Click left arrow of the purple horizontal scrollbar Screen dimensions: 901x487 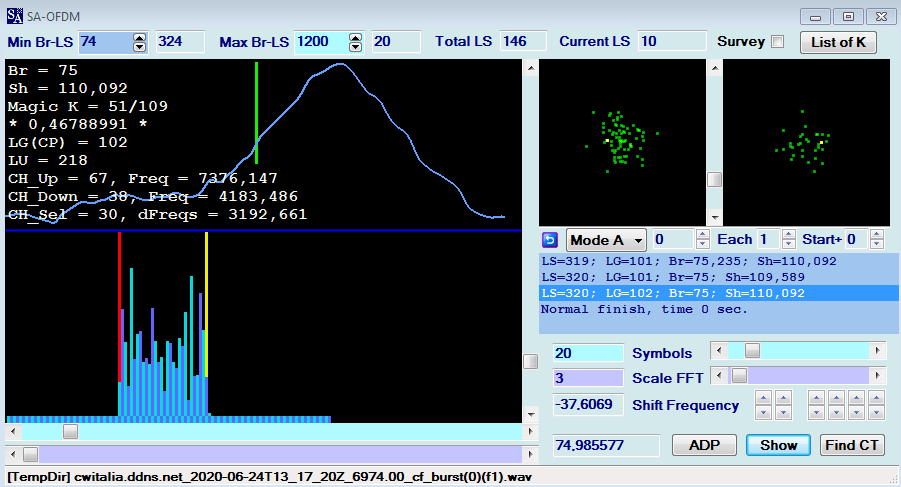click(13, 454)
